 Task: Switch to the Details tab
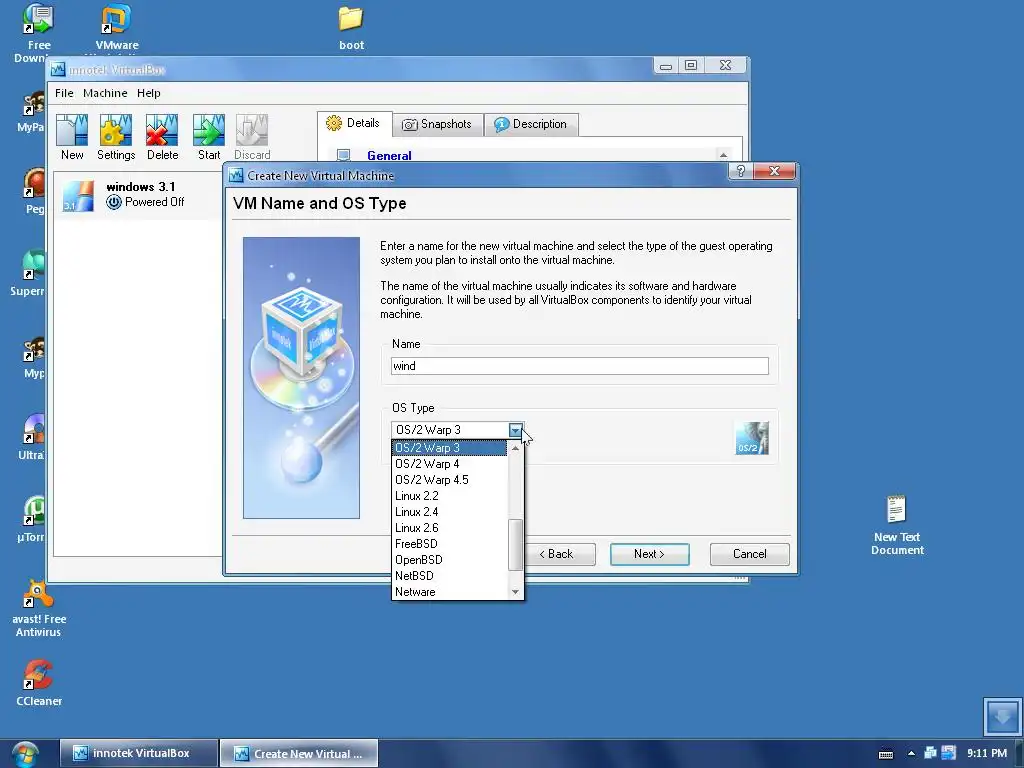[355, 123]
